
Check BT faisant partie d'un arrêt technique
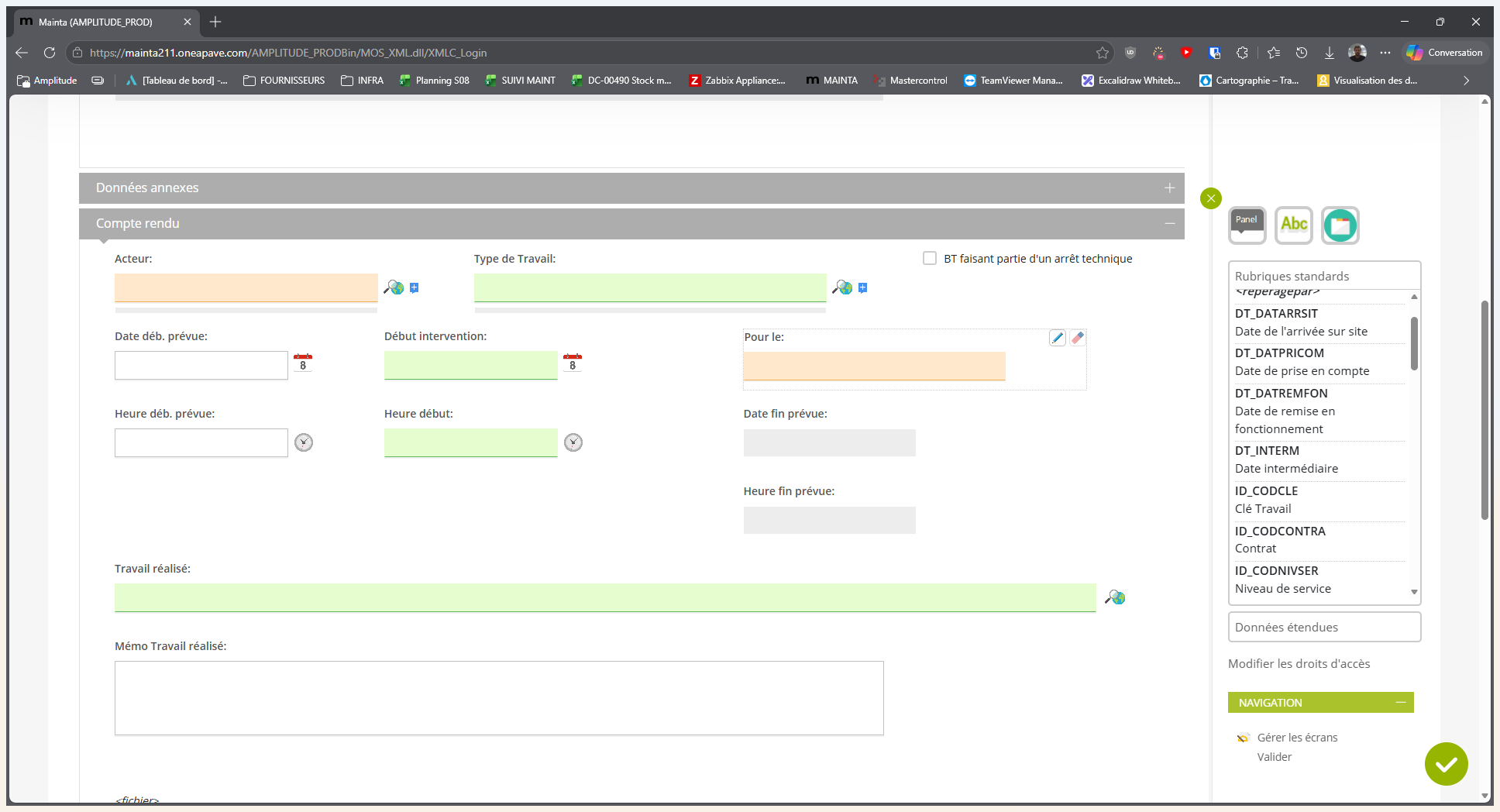(930, 258)
